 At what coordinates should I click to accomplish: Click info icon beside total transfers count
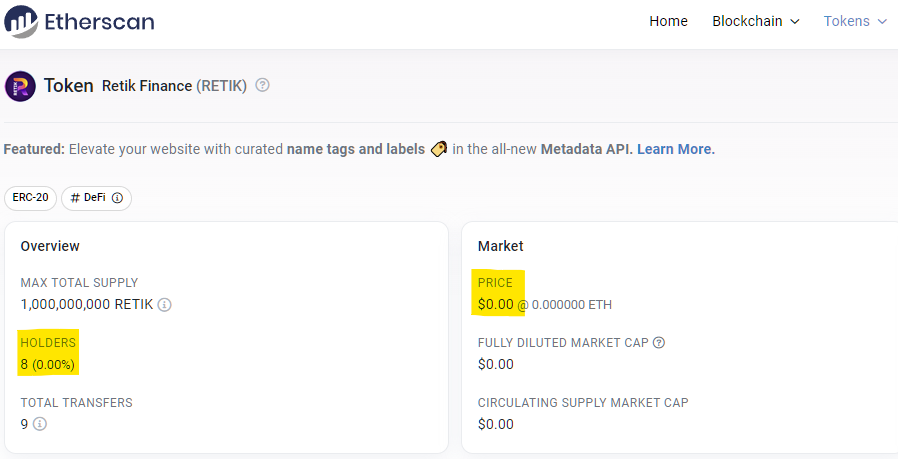(x=40, y=424)
